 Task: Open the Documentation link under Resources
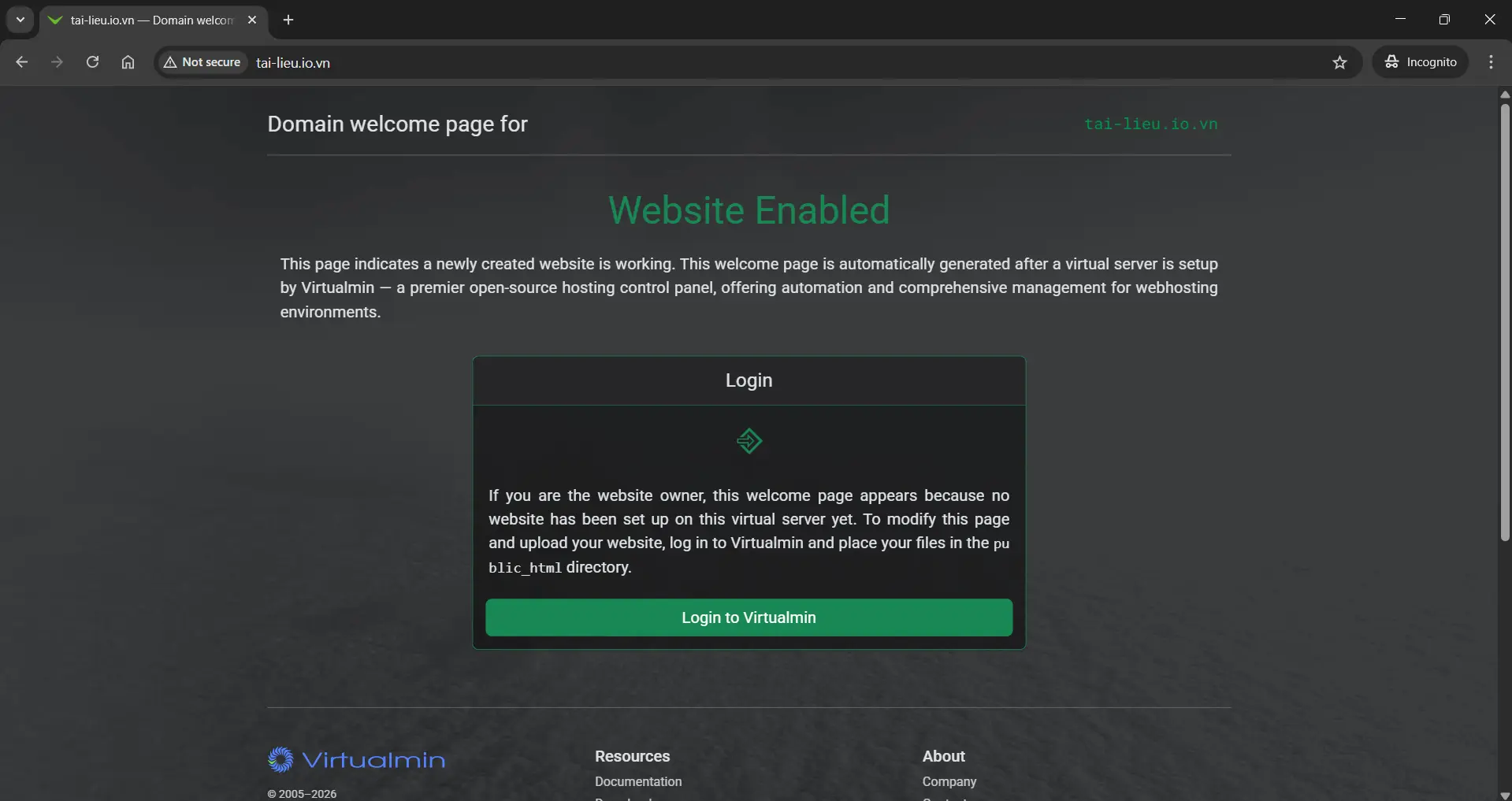coord(638,781)
